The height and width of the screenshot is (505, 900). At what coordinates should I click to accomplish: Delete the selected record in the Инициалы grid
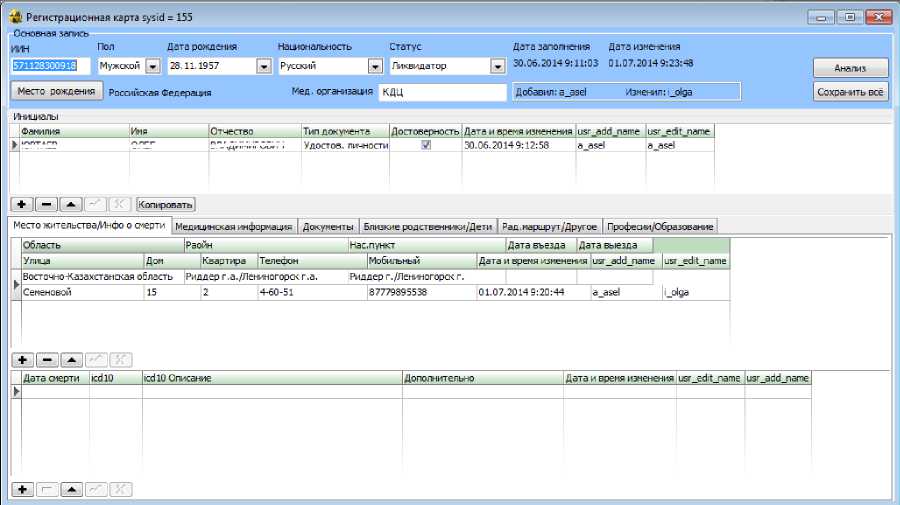[x=46, y=204]
